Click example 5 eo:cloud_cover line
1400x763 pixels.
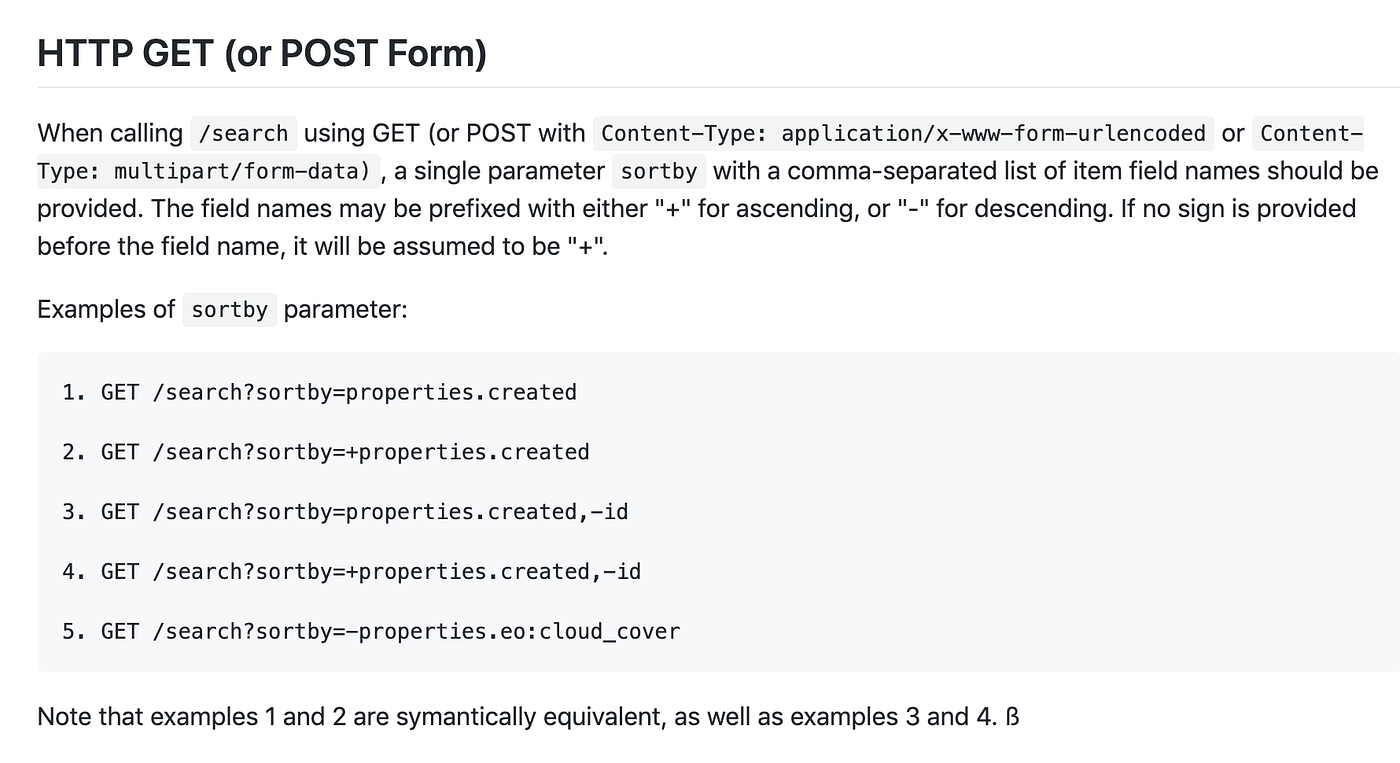click(371, 632)
